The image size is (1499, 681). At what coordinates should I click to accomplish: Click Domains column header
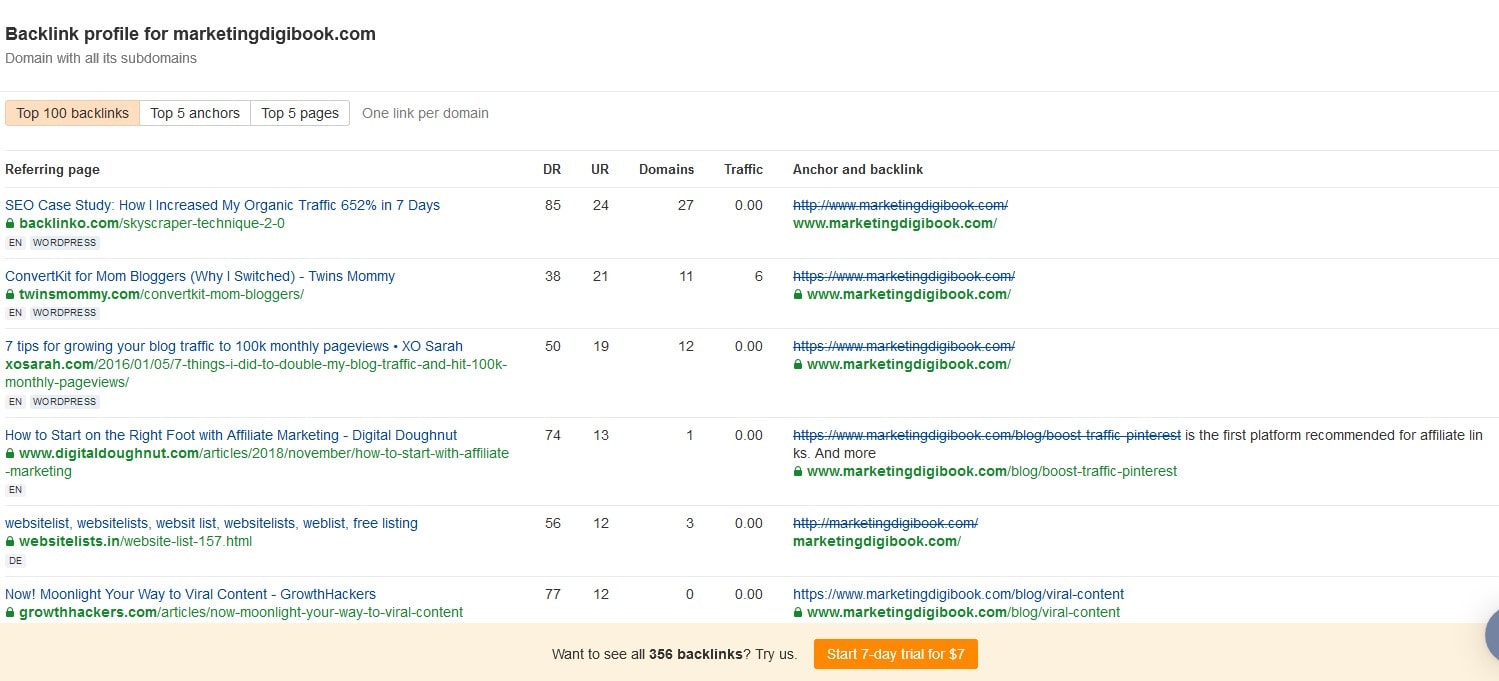(x=666, y=169)
